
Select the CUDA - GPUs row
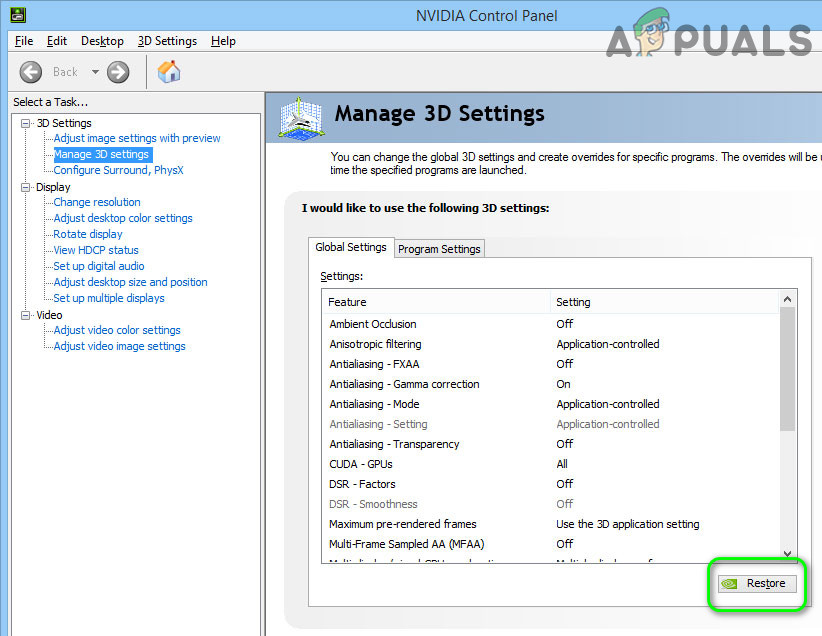(550, 464)
